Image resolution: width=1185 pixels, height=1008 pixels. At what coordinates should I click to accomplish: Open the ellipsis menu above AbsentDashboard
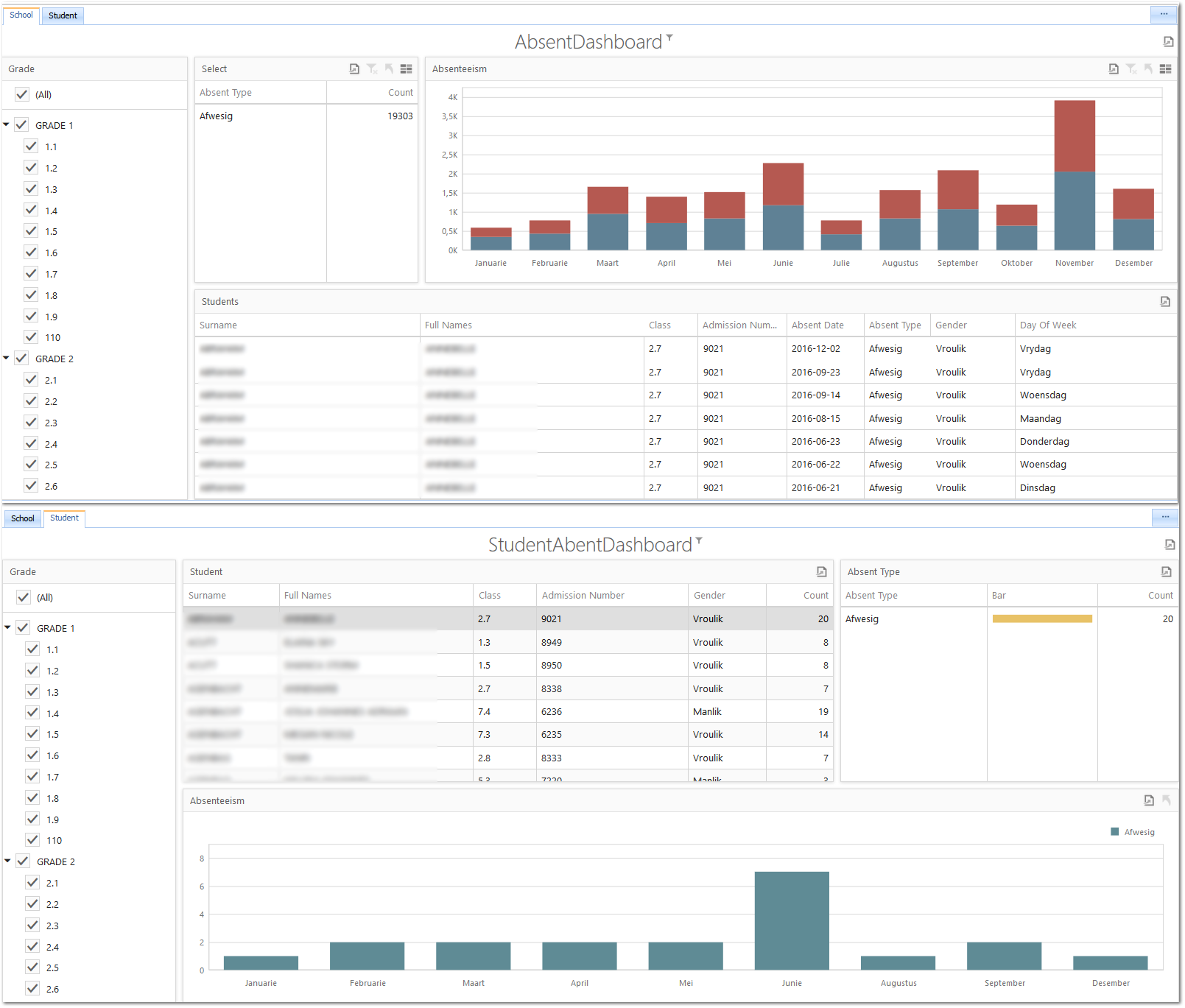1164,14
